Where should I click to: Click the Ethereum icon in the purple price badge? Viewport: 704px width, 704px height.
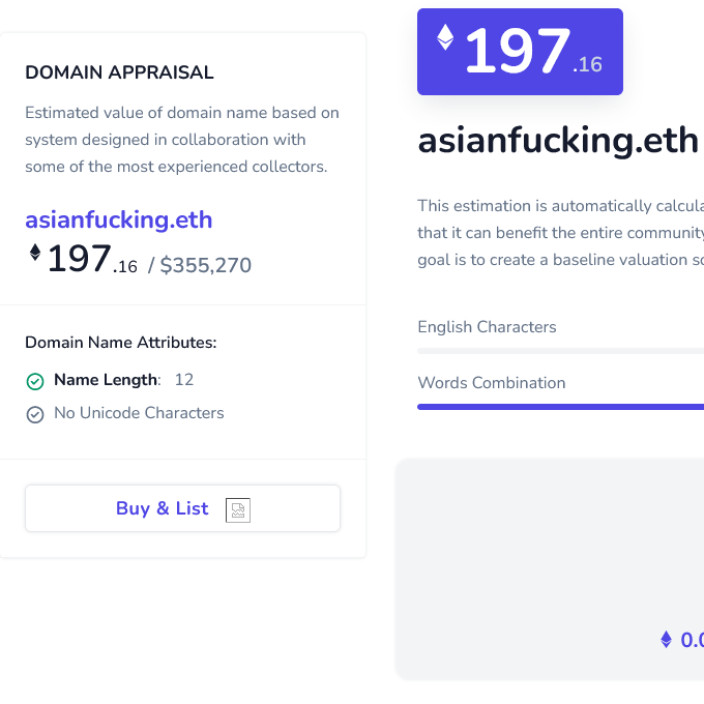point(445,38)
